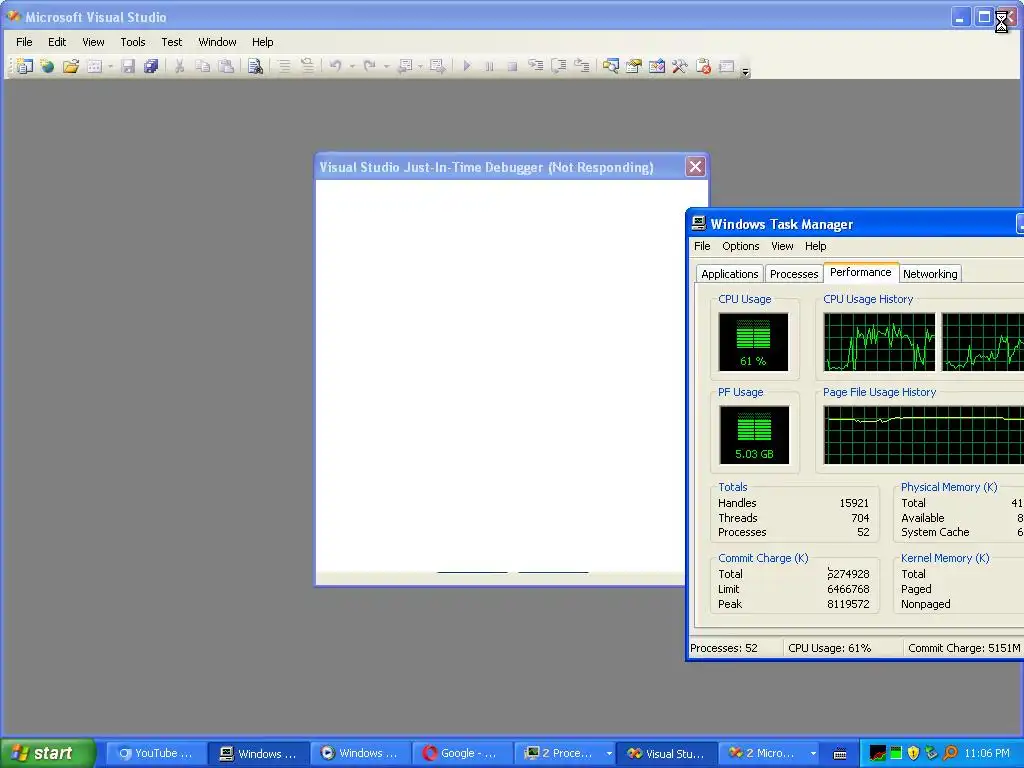Image resolution: width=1024 pixels, height=768 pixels.
Task: Switch to Task Manager Networking tab
Action: coord(930,274)
